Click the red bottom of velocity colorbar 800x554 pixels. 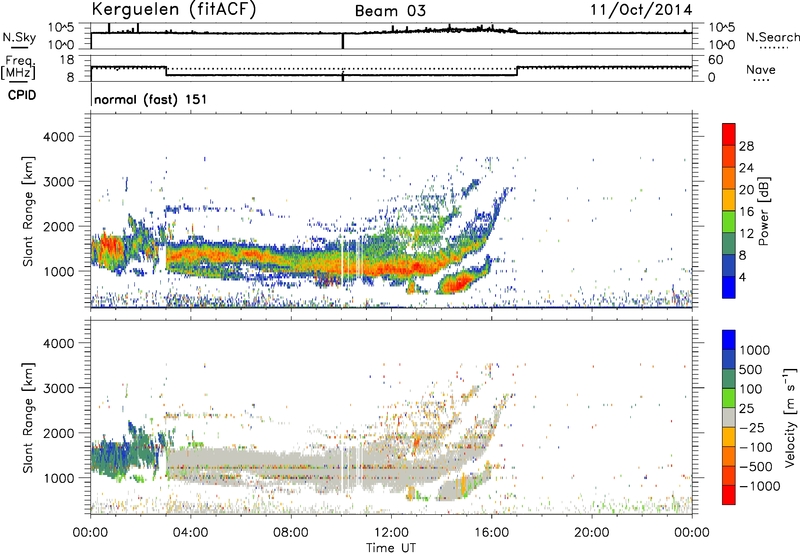tap(729, 495)
